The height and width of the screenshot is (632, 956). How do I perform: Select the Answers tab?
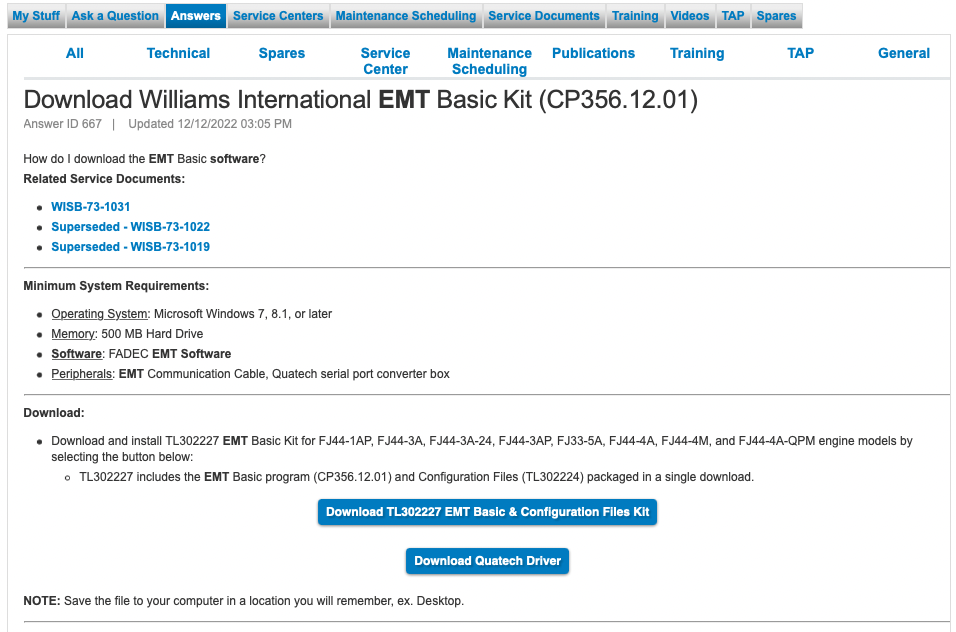195,16
